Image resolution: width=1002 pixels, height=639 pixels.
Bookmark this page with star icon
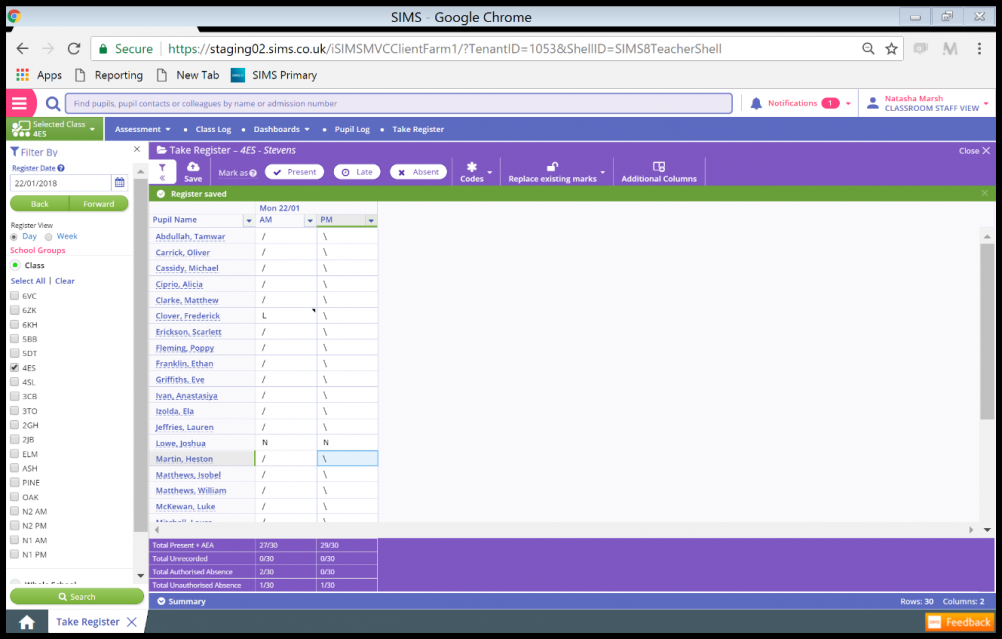pos(891,49)
